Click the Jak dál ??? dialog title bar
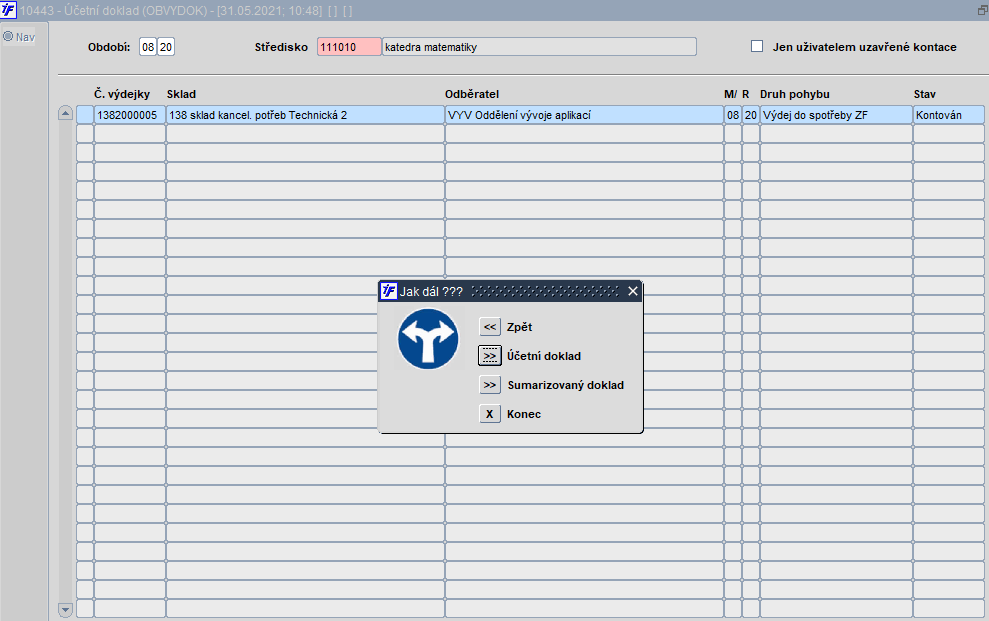 510,291
